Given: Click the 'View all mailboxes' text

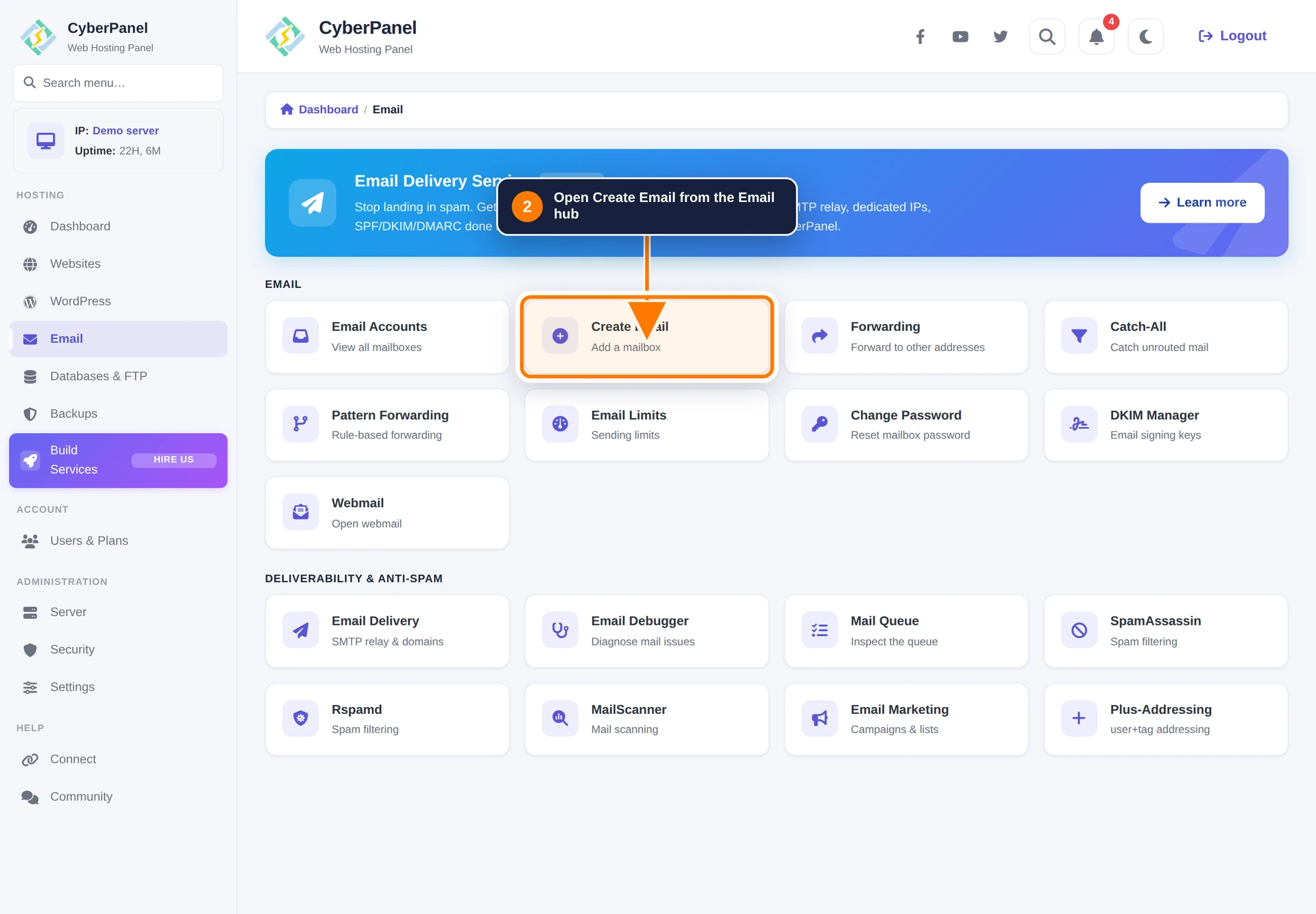Looking at the screenshot, I should (376, 347).
